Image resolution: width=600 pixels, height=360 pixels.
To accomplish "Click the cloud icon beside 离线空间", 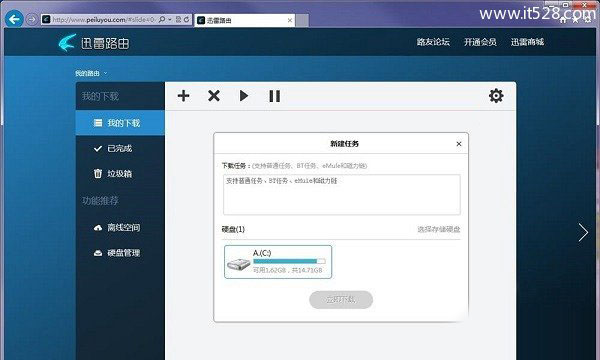I will tap(98, 228).
